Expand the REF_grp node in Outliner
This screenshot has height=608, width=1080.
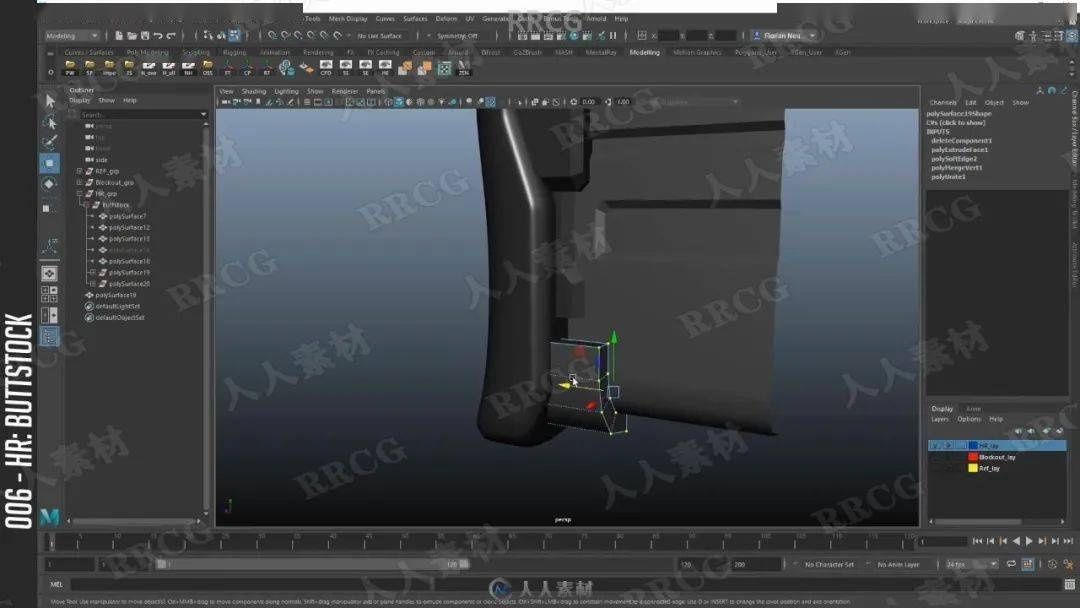[x=79, y=171]
